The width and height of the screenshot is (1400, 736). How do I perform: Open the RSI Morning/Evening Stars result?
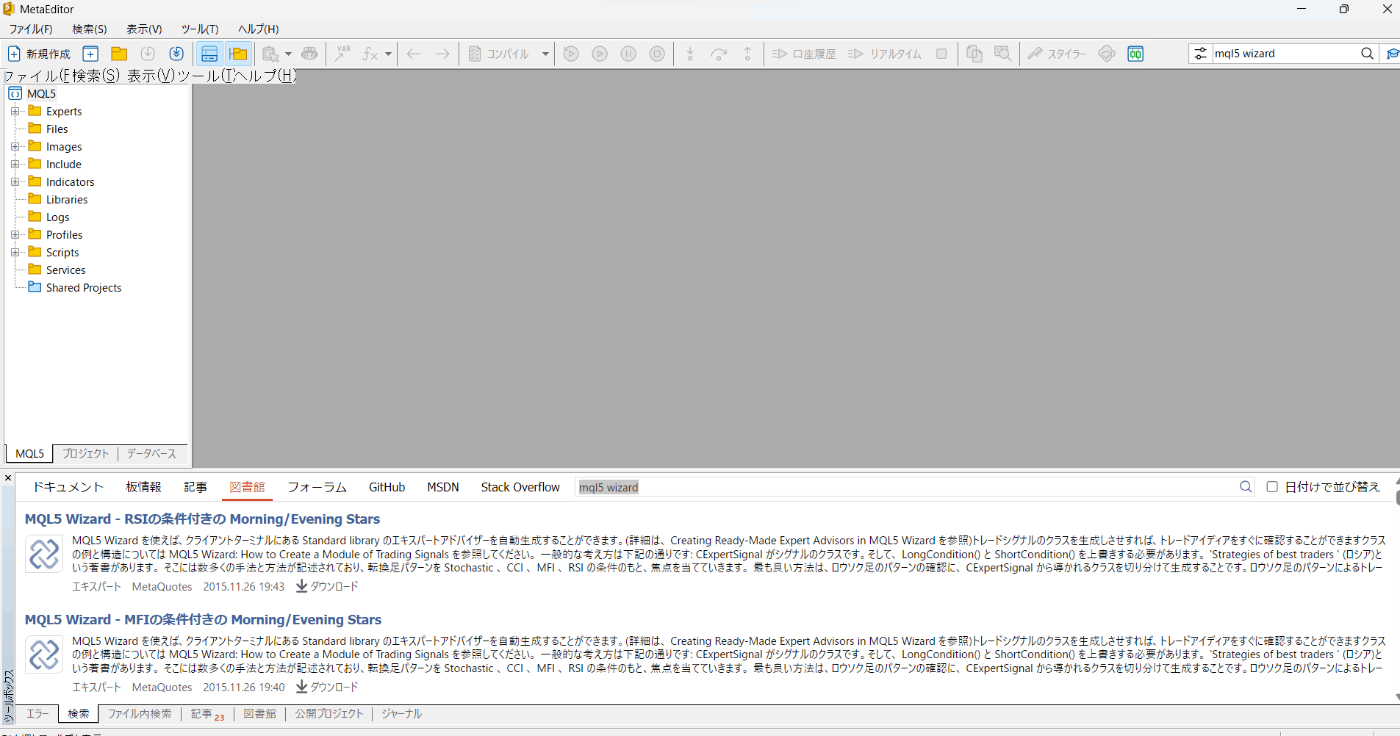(203, 519)
